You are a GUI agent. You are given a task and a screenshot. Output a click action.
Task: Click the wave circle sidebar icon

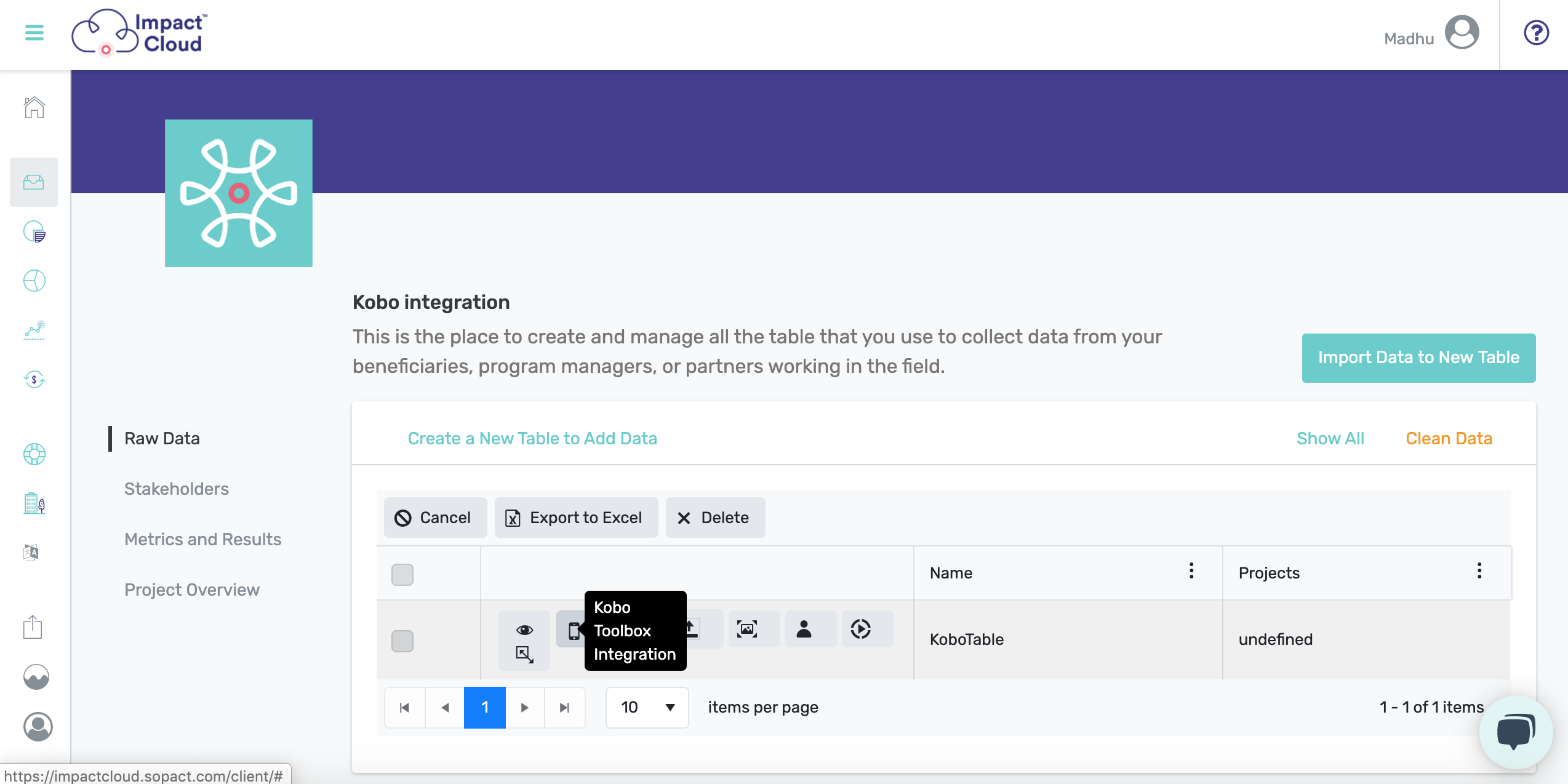point(36,677)
